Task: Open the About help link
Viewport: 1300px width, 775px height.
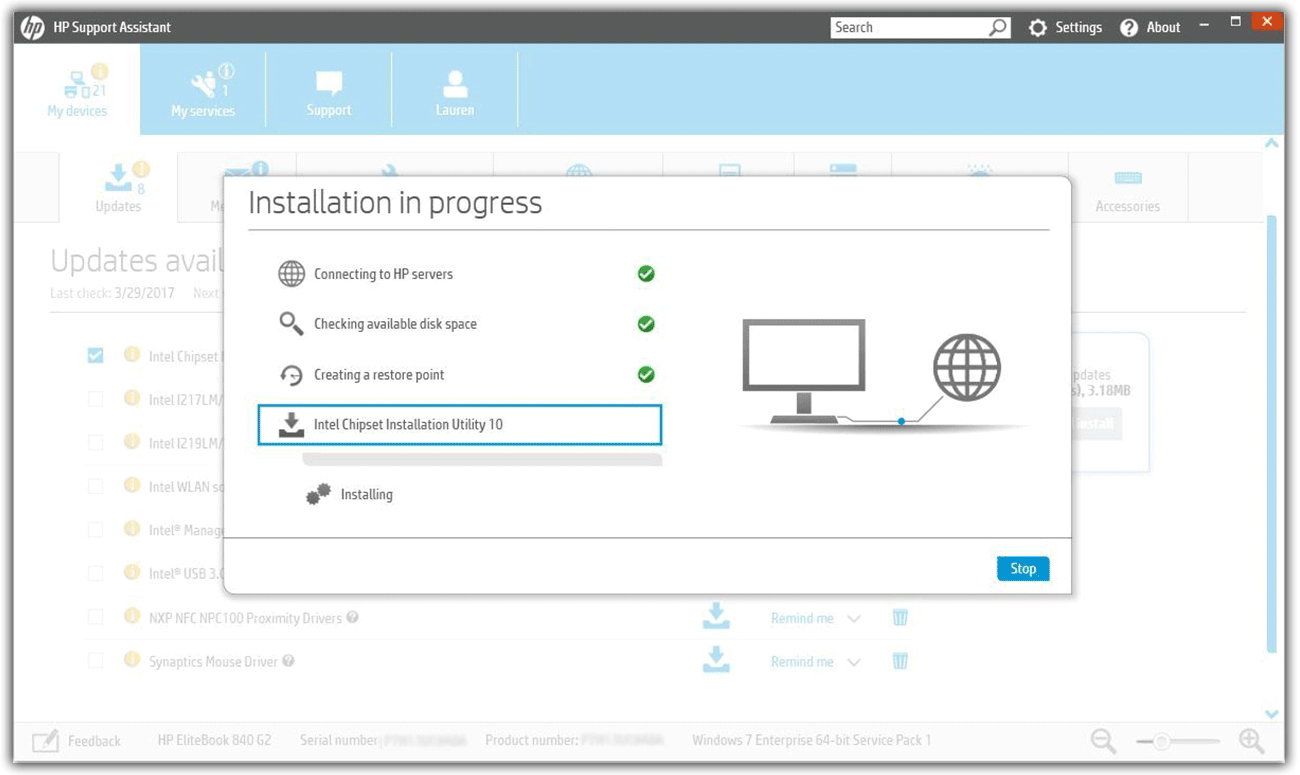Action: 1151,27
